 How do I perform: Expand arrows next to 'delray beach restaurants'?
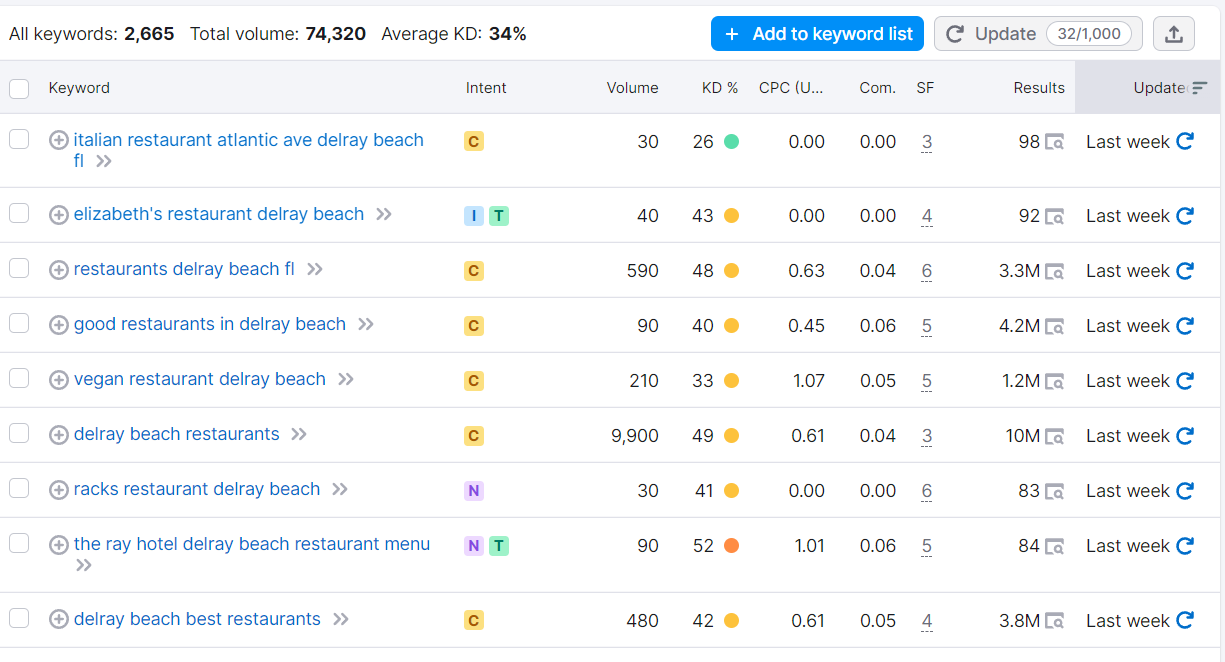coord(299,434)
